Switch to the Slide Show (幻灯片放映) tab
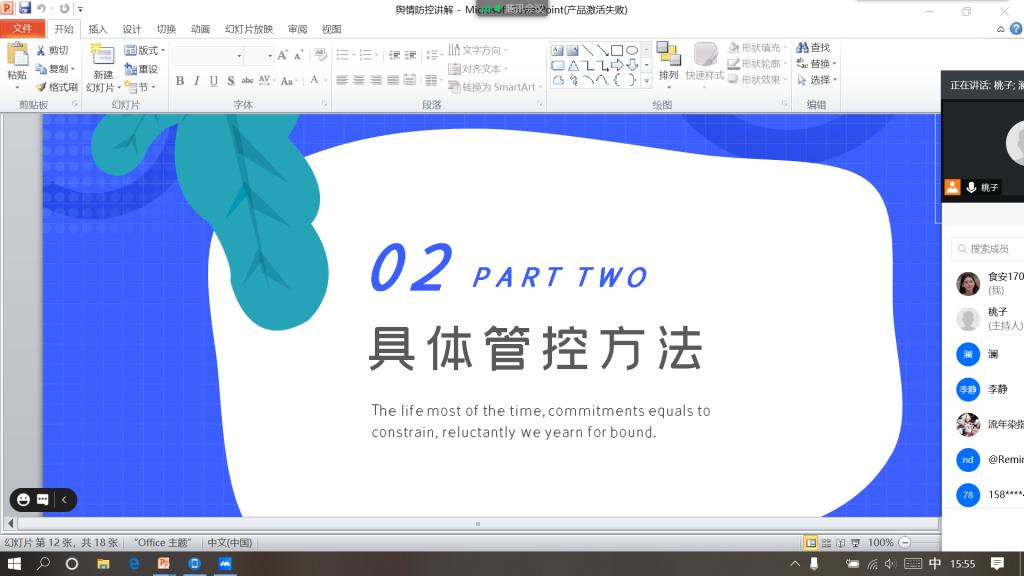Image resolution: width=1024 pixels, height=576 pixels. [x=248, y=29]
